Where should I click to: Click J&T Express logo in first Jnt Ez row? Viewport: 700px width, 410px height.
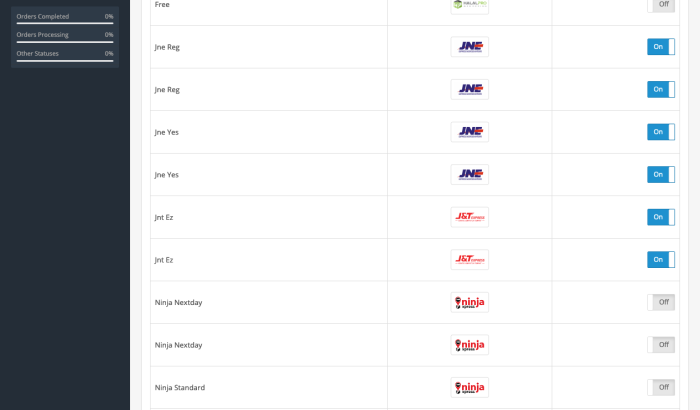click(470, 217)
